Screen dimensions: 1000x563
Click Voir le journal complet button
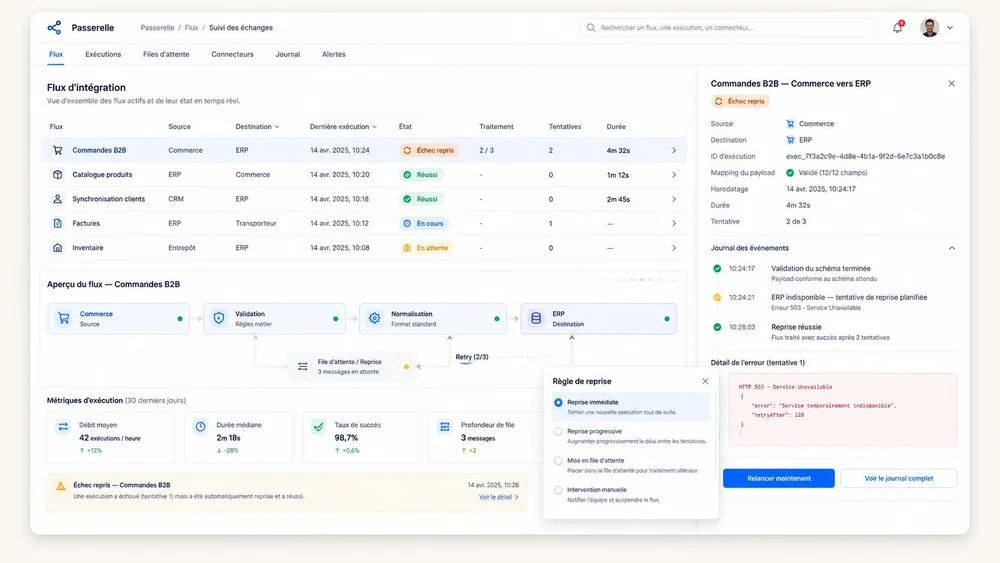(899, 478)
